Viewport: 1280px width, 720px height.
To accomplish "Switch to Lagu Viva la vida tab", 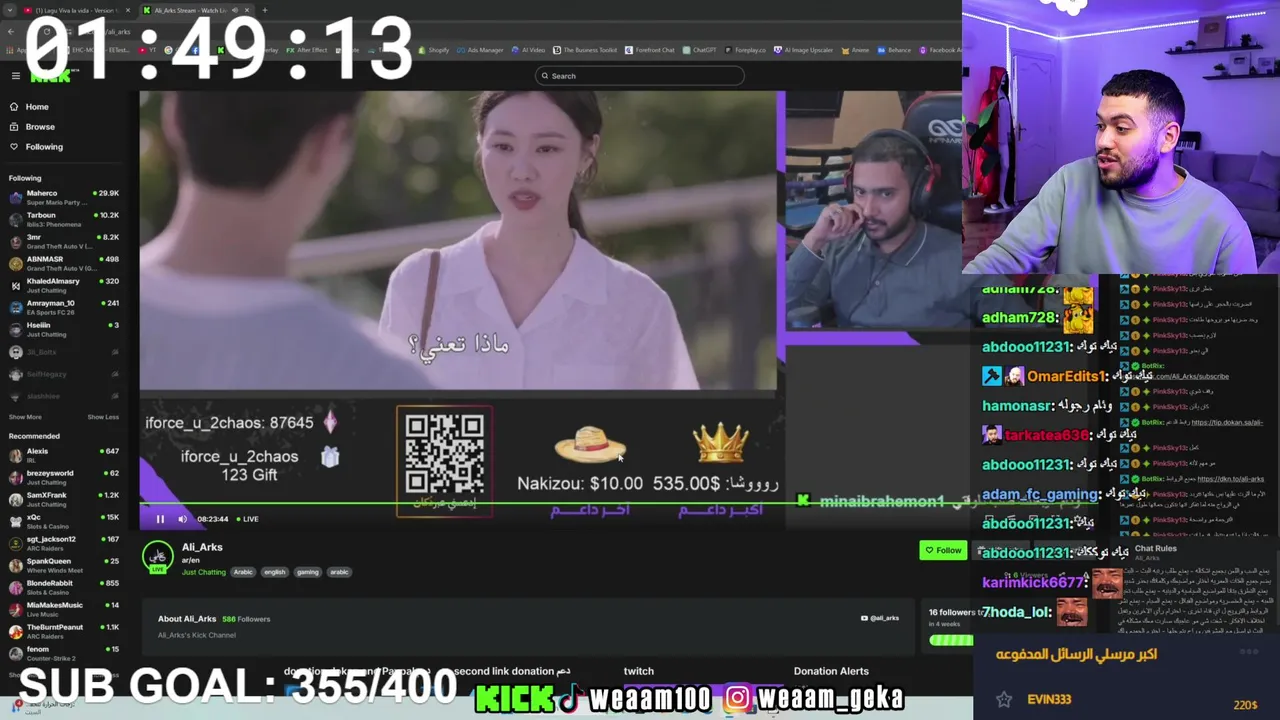I will point(76,10).
